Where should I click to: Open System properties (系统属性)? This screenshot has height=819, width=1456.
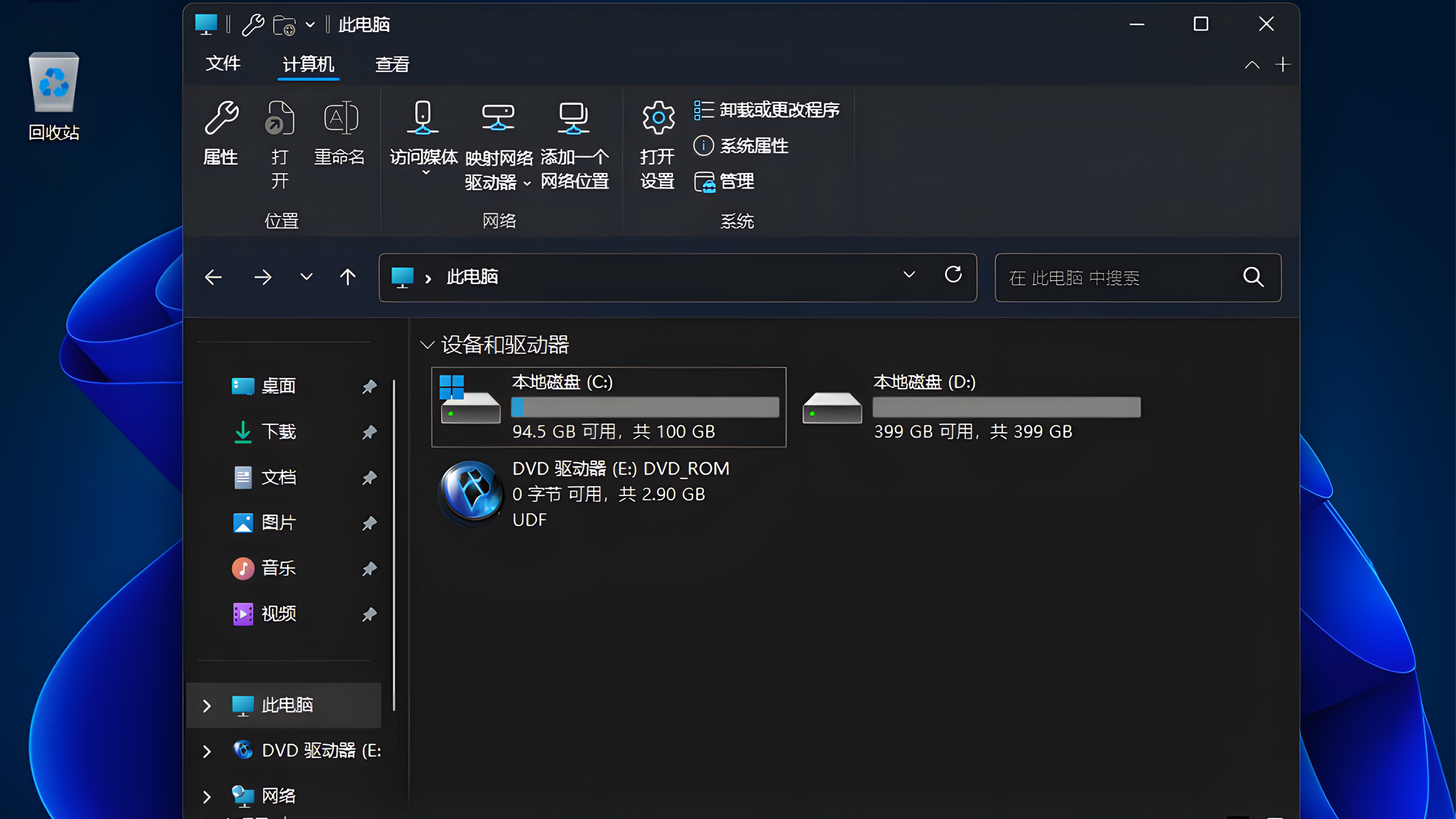(741, 146)
